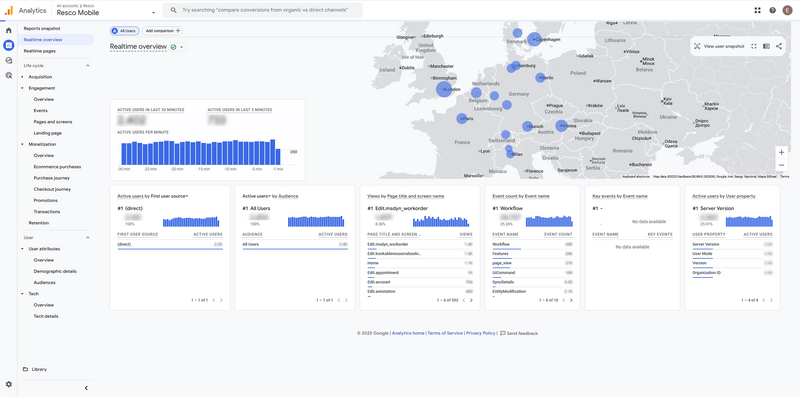The width and height of the screenshot is (800, 397).
Task: Click the plus icon in Add comparison
Action: (x=178, y=31)
